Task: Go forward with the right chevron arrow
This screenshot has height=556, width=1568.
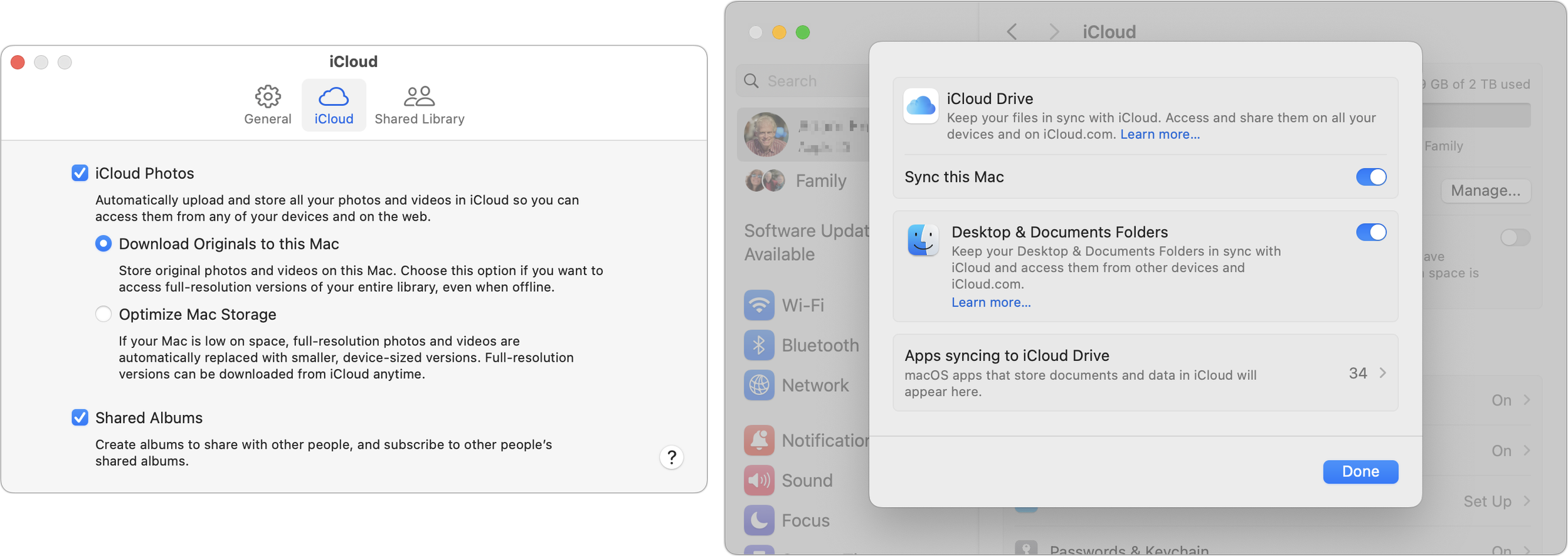Action: (x=1054, y=32)
